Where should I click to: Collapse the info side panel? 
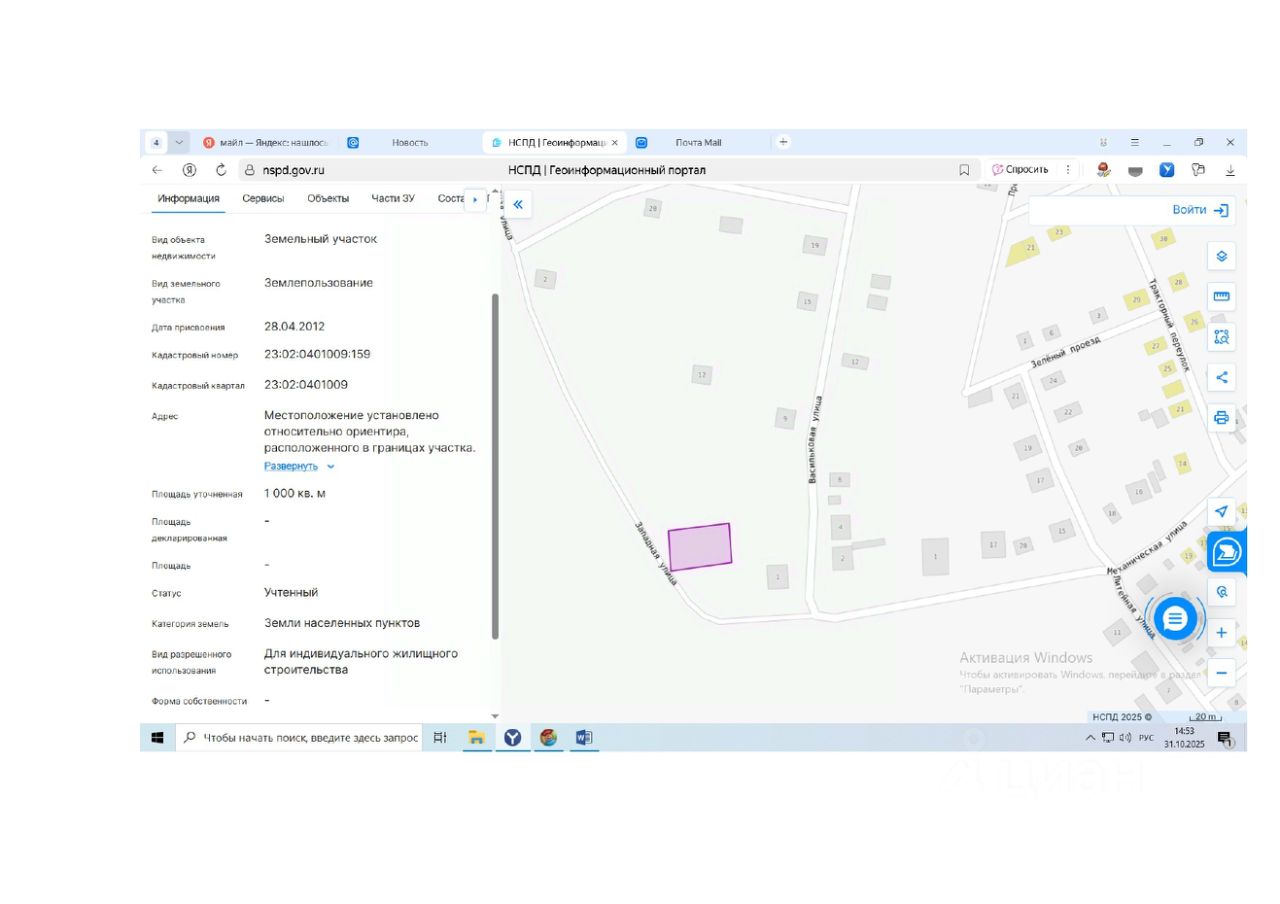[x=518, y=204]
